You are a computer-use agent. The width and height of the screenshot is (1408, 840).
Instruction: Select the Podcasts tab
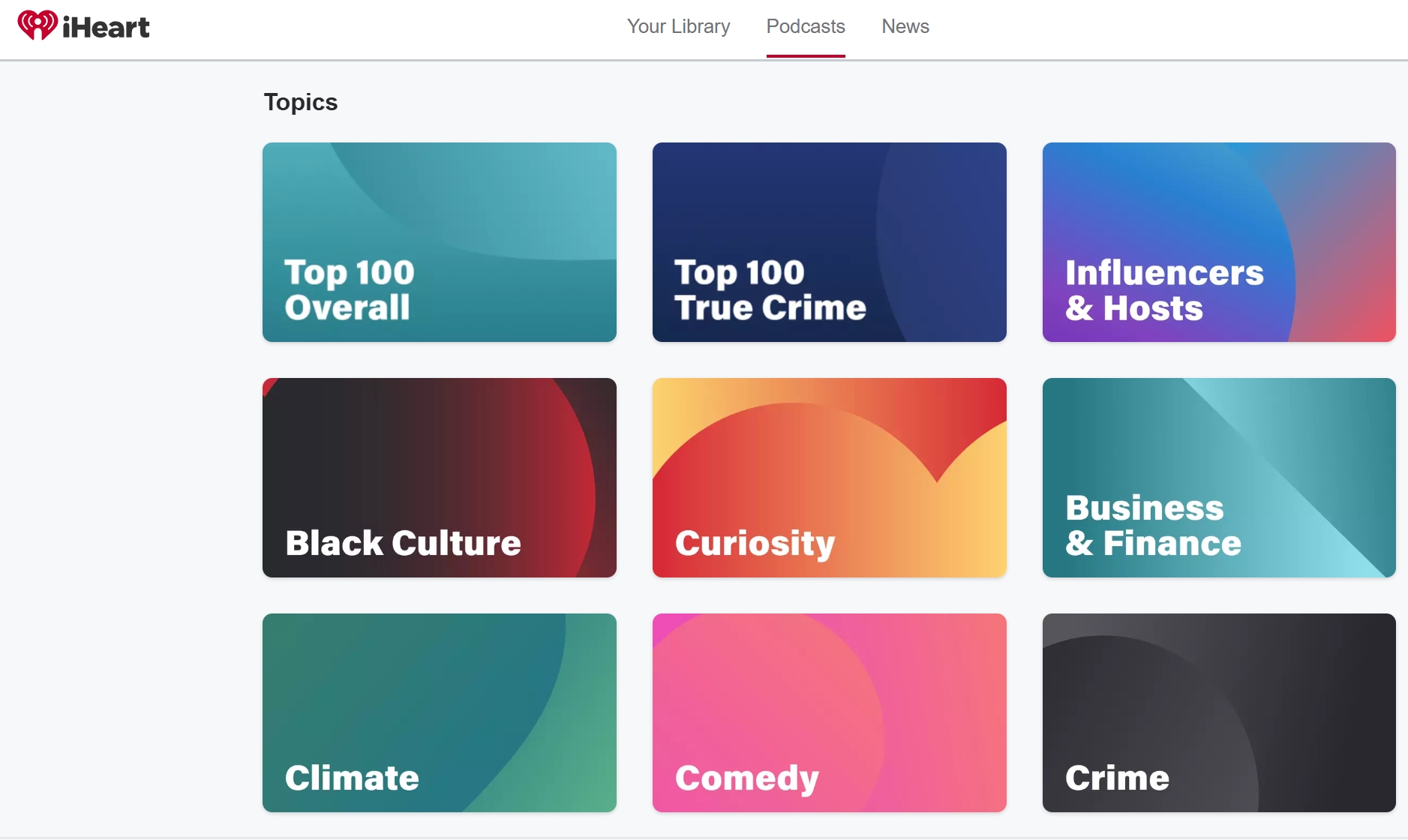tap(806, 26)
